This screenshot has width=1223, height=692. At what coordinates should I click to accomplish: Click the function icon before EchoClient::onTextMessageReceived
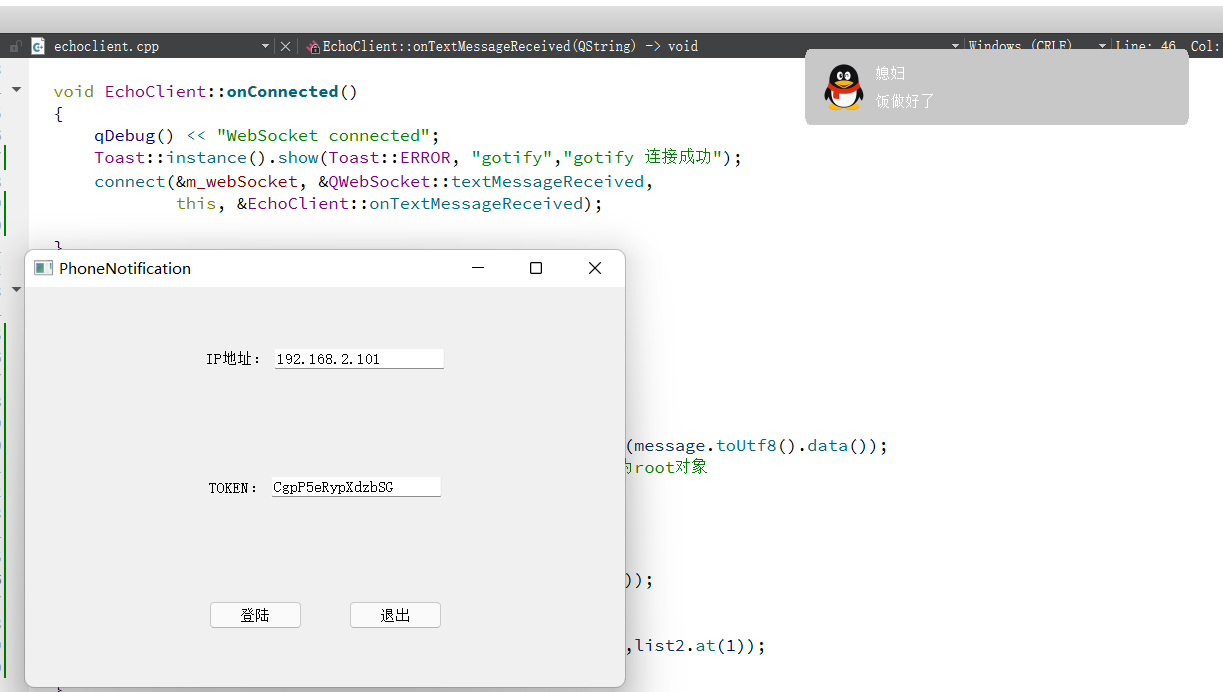click(313, 46)
